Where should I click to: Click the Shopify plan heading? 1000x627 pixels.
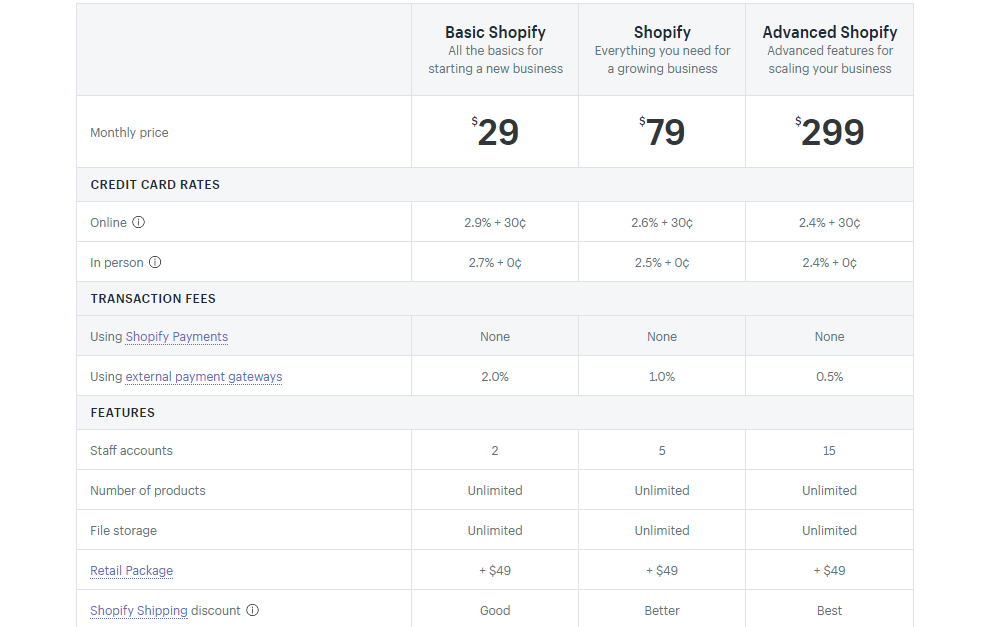click(x=662, y=32)
